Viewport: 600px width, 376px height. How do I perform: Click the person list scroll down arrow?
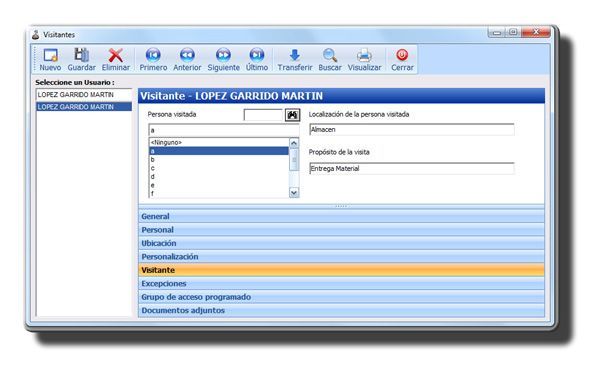[294, 192]
